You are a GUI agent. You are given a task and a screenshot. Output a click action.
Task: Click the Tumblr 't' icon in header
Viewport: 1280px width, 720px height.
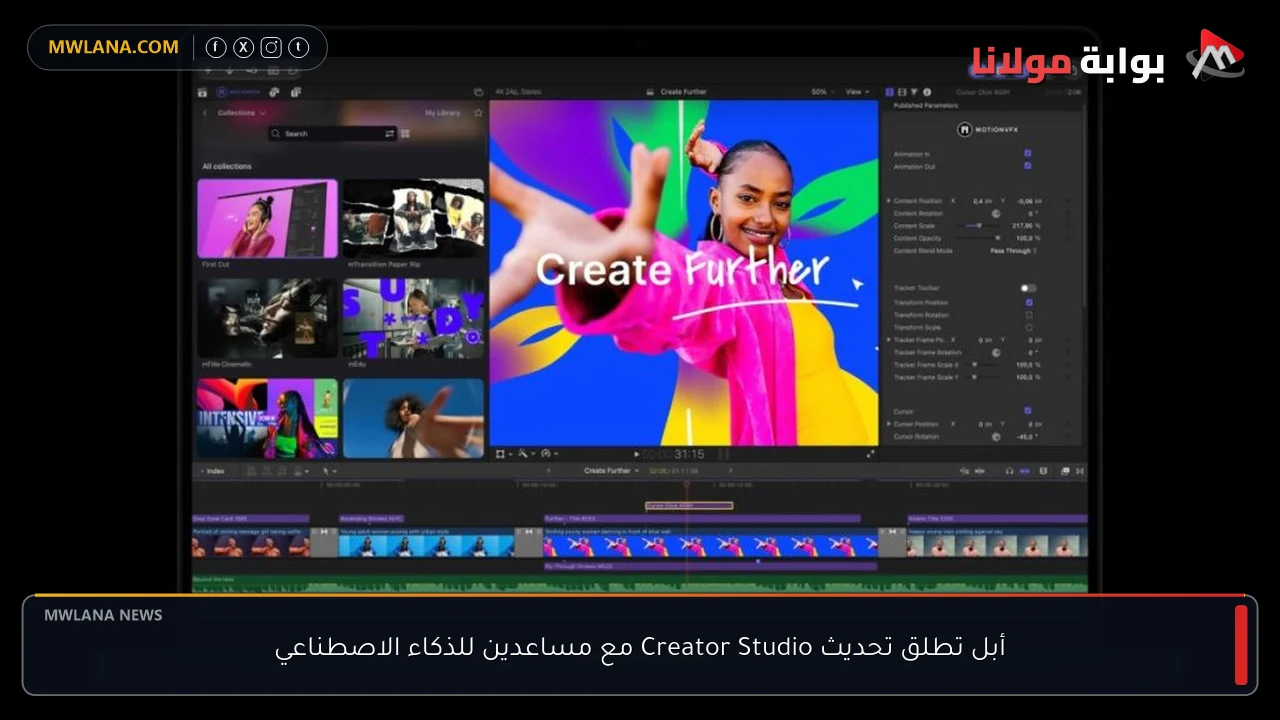(x=299, y=47)
